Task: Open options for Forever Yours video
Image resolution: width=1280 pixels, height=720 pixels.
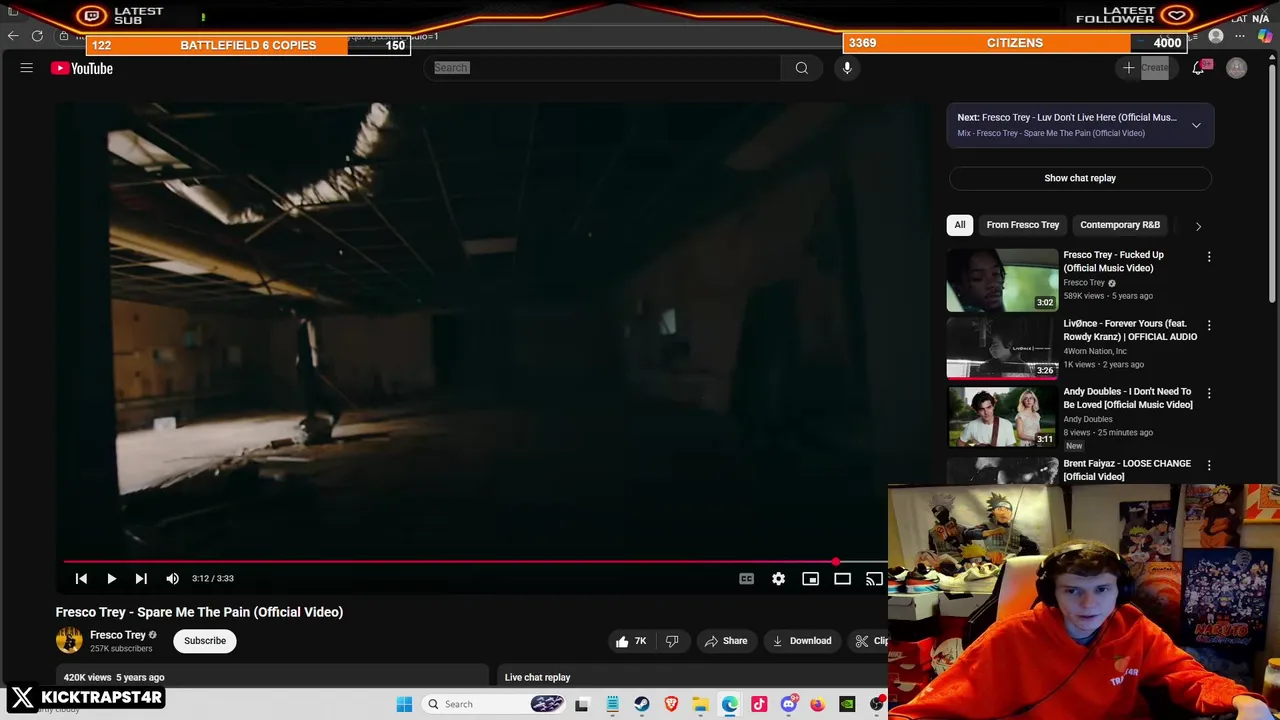Action: (x=1209, y=326)
